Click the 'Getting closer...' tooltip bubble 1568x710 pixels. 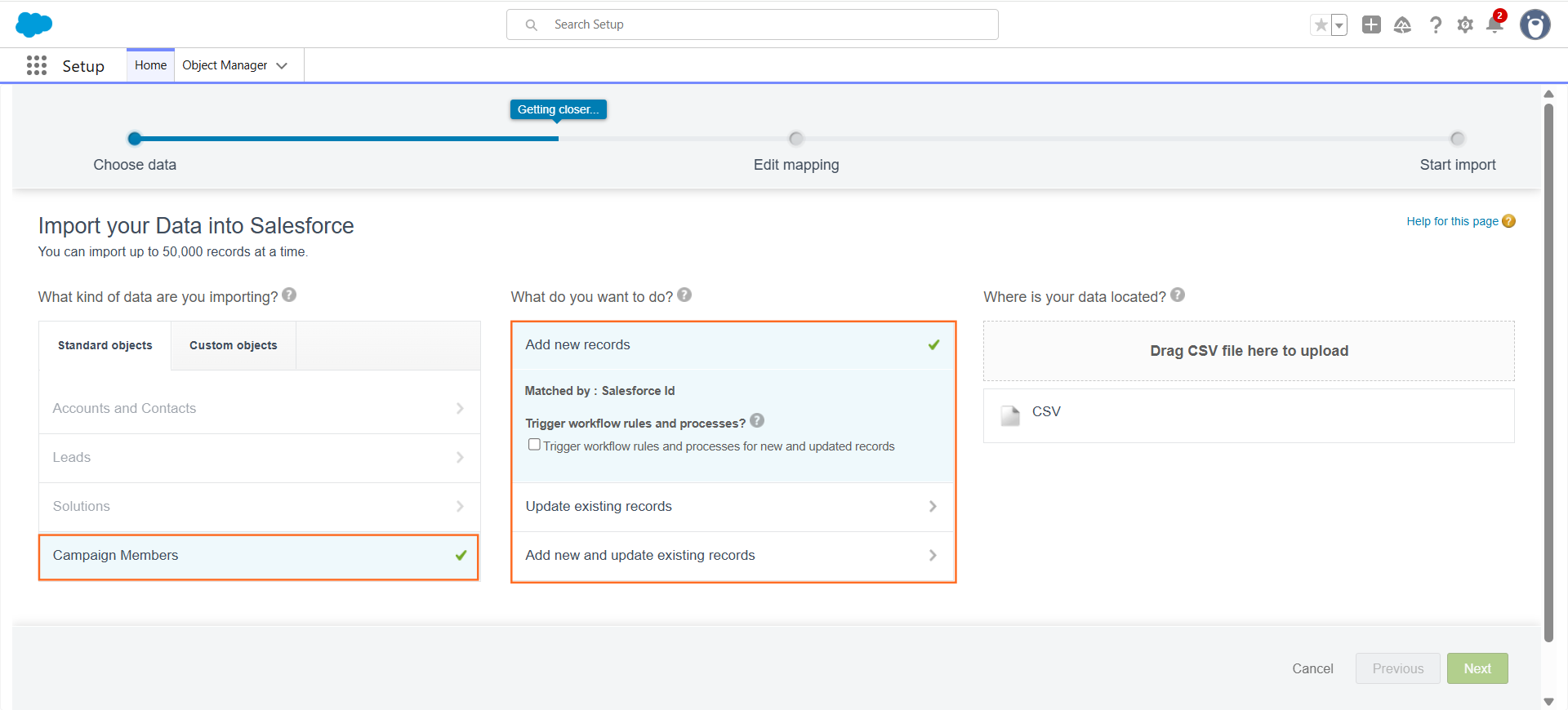559,109
